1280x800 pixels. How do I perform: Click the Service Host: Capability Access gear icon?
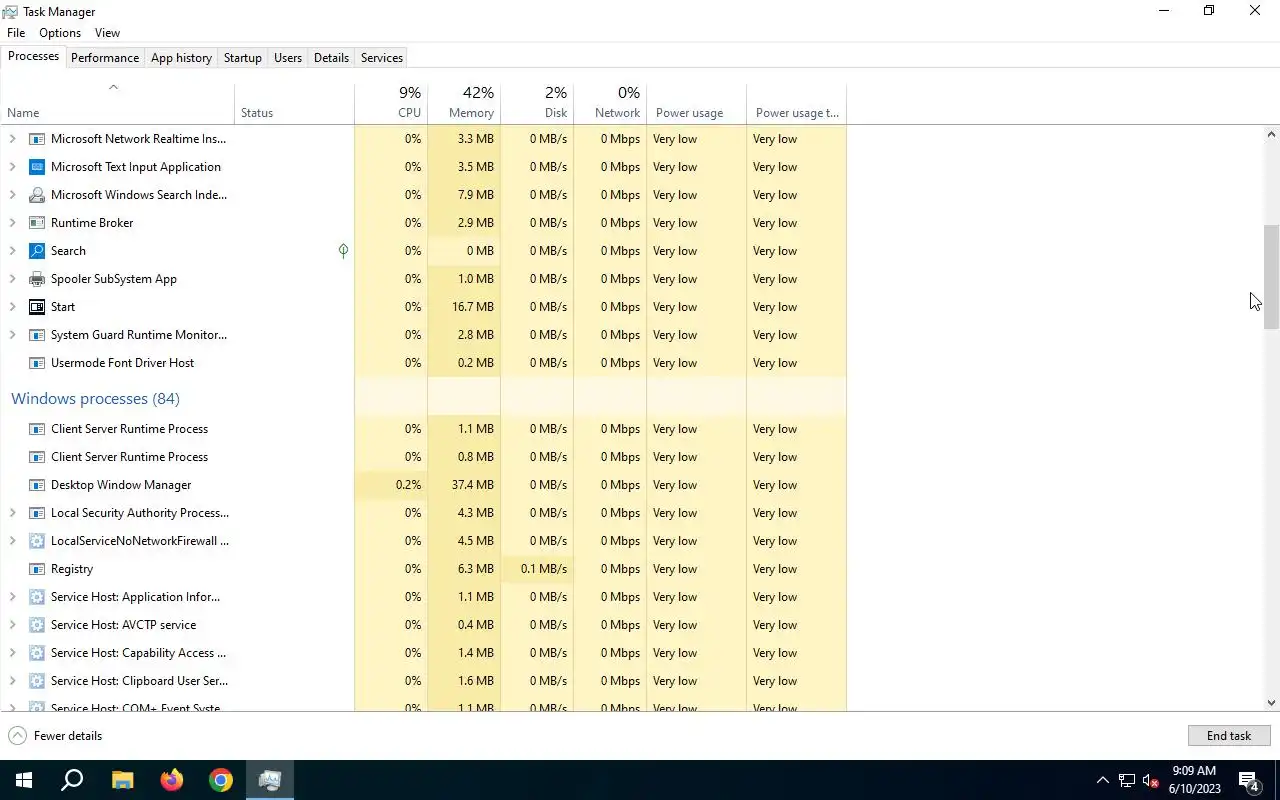tap(37, 653)
